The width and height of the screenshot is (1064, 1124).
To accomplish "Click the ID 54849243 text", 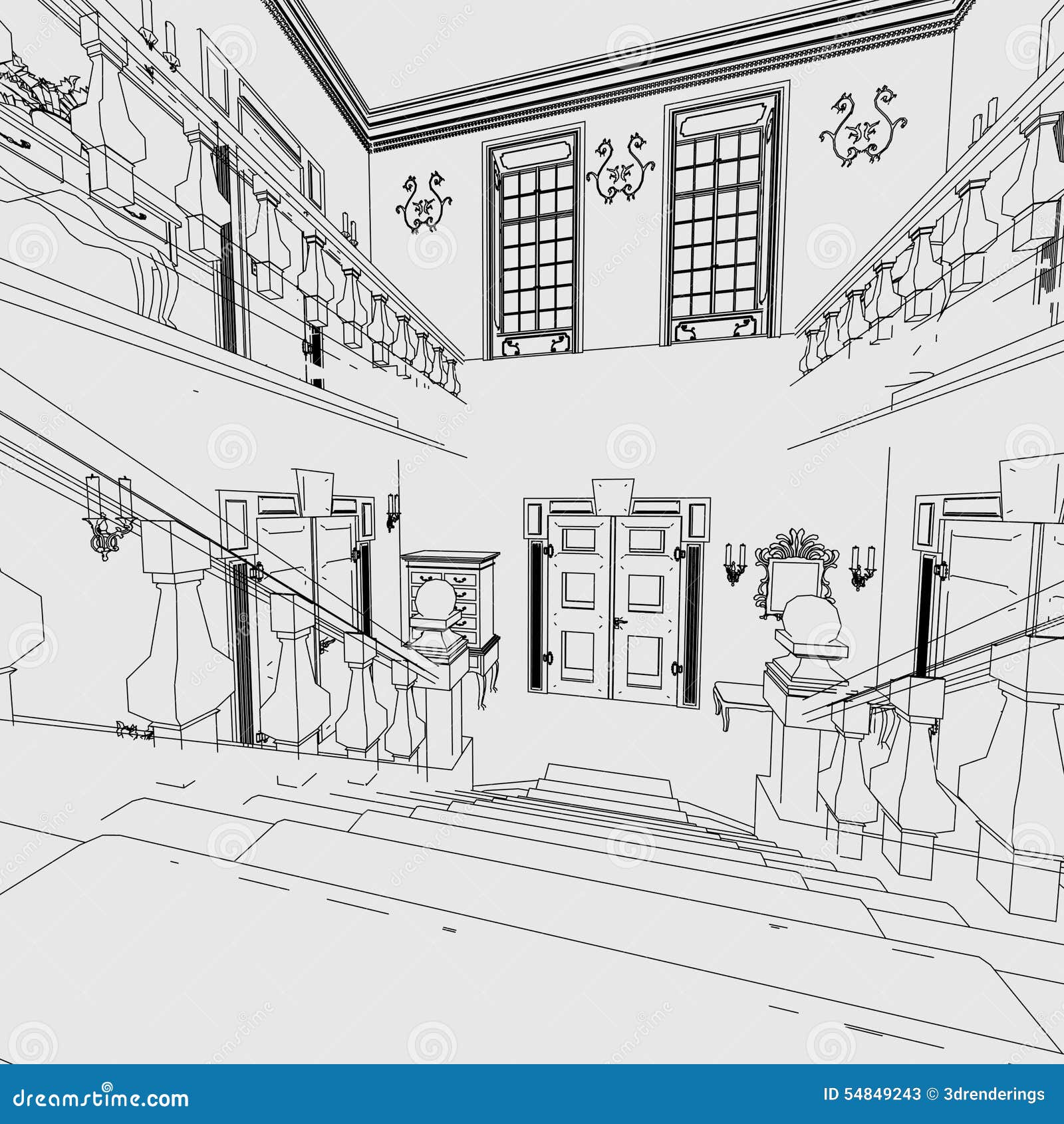I will [x=872, y=1094].
